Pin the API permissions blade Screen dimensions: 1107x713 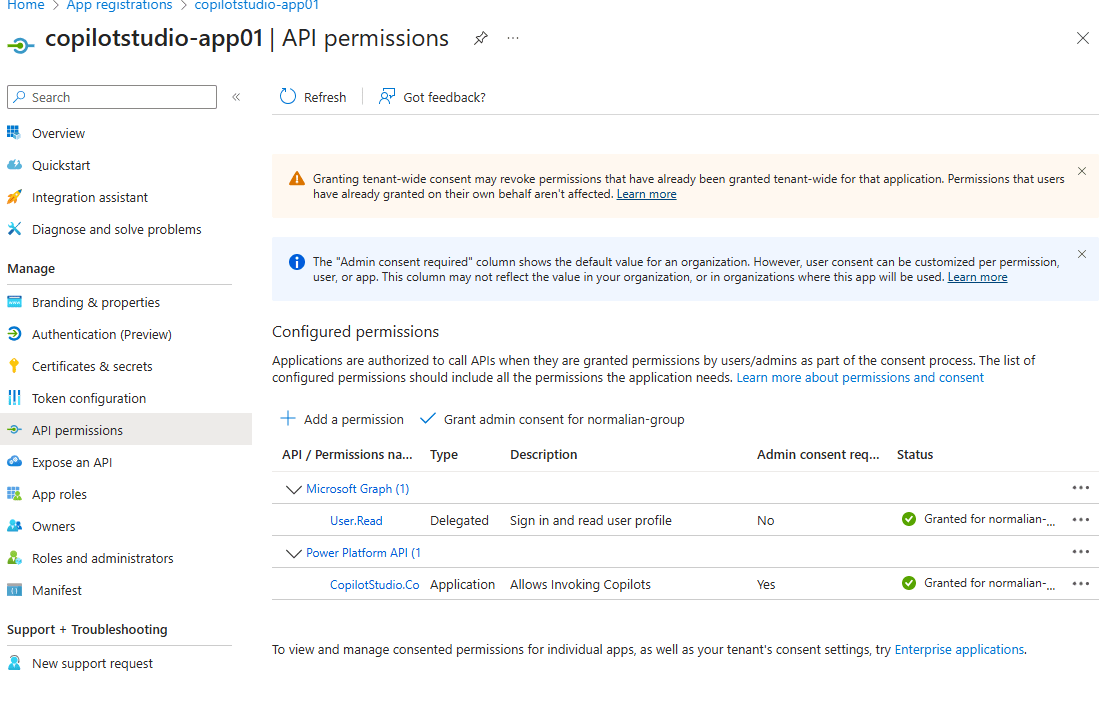point(481,38)
